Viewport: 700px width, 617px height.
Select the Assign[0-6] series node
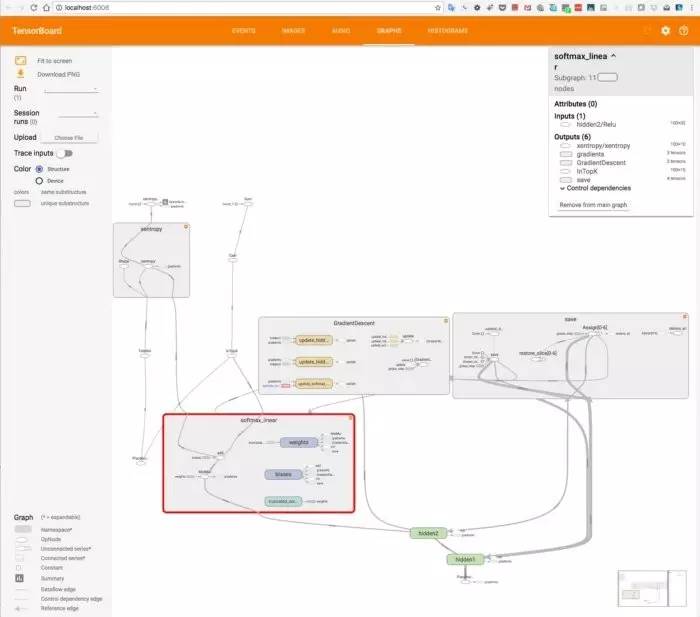point(594,333)
